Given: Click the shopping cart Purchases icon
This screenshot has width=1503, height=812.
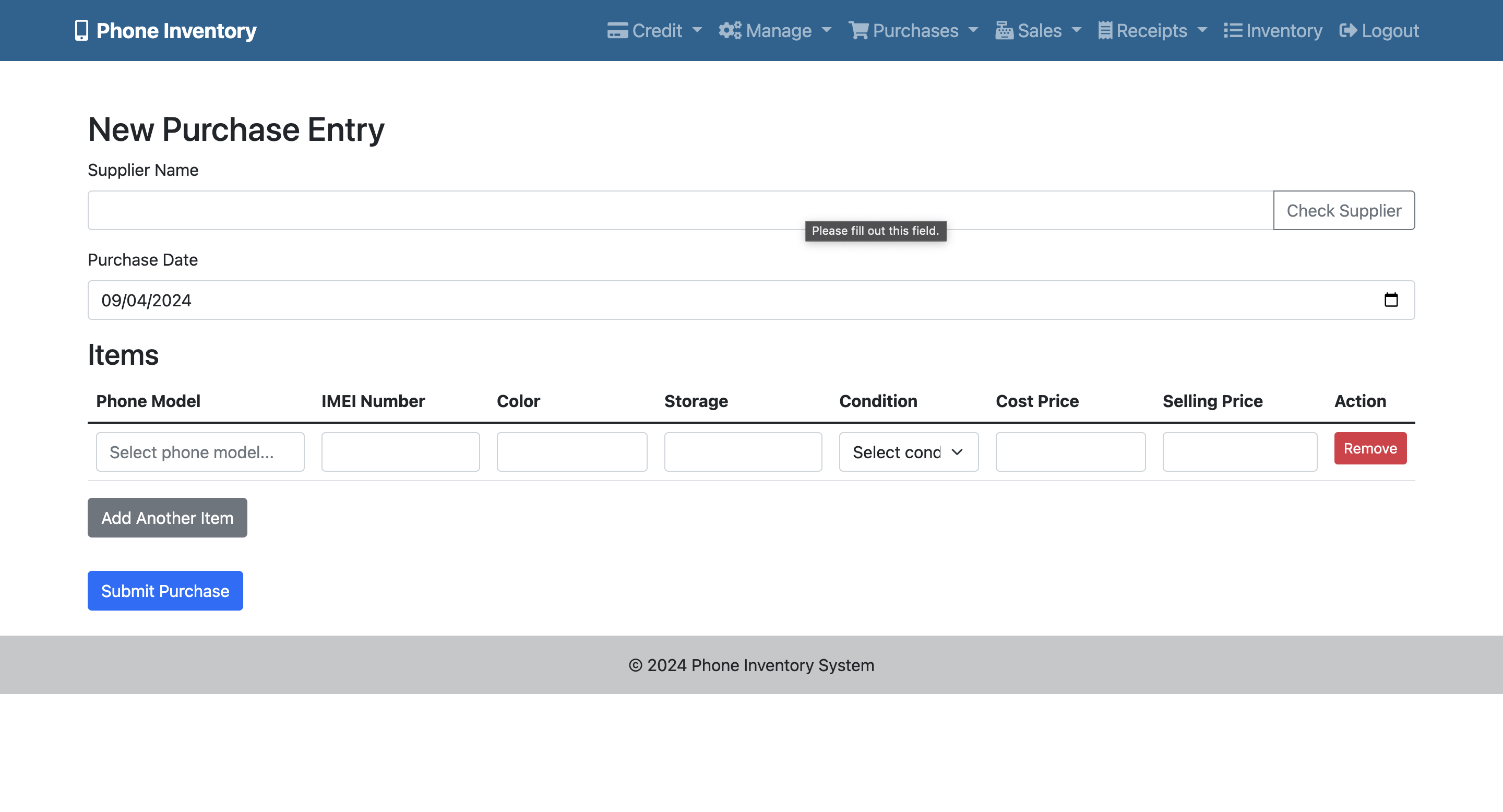Looking at the screenshot, I should point(858,30).
